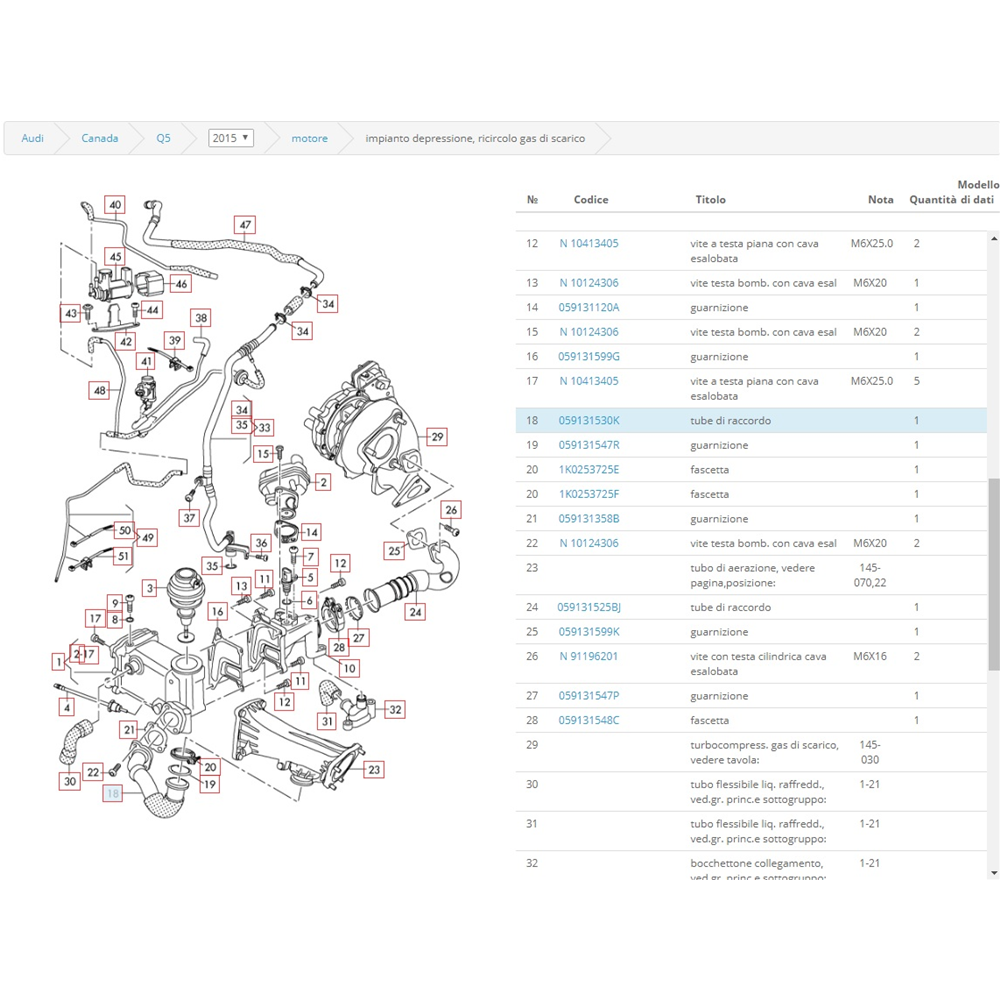Select callout 30 at the lower left hose

pos(69,781)
